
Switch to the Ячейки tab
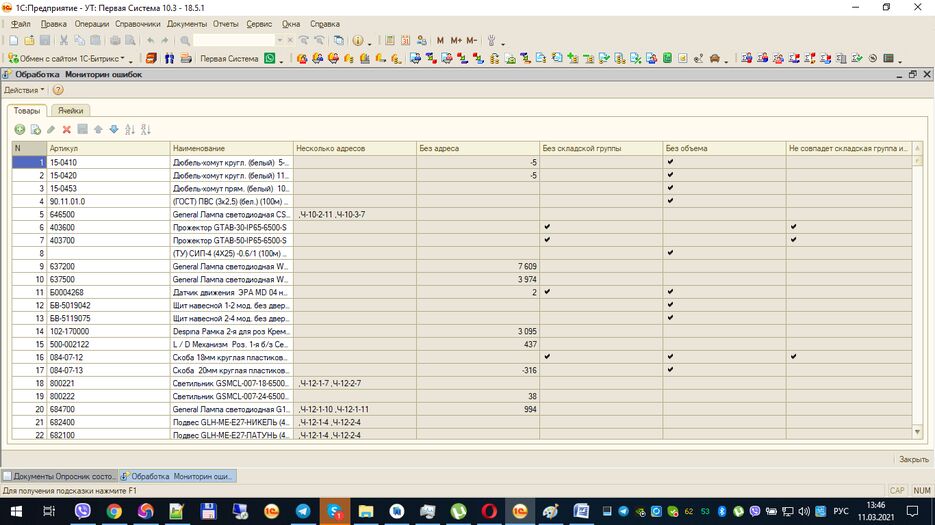tap(70, 110)
